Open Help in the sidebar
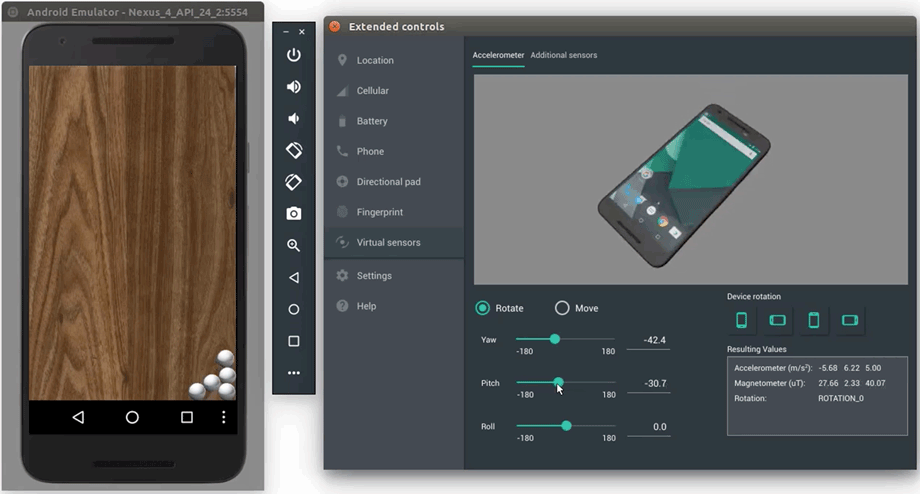 point(394,306)
